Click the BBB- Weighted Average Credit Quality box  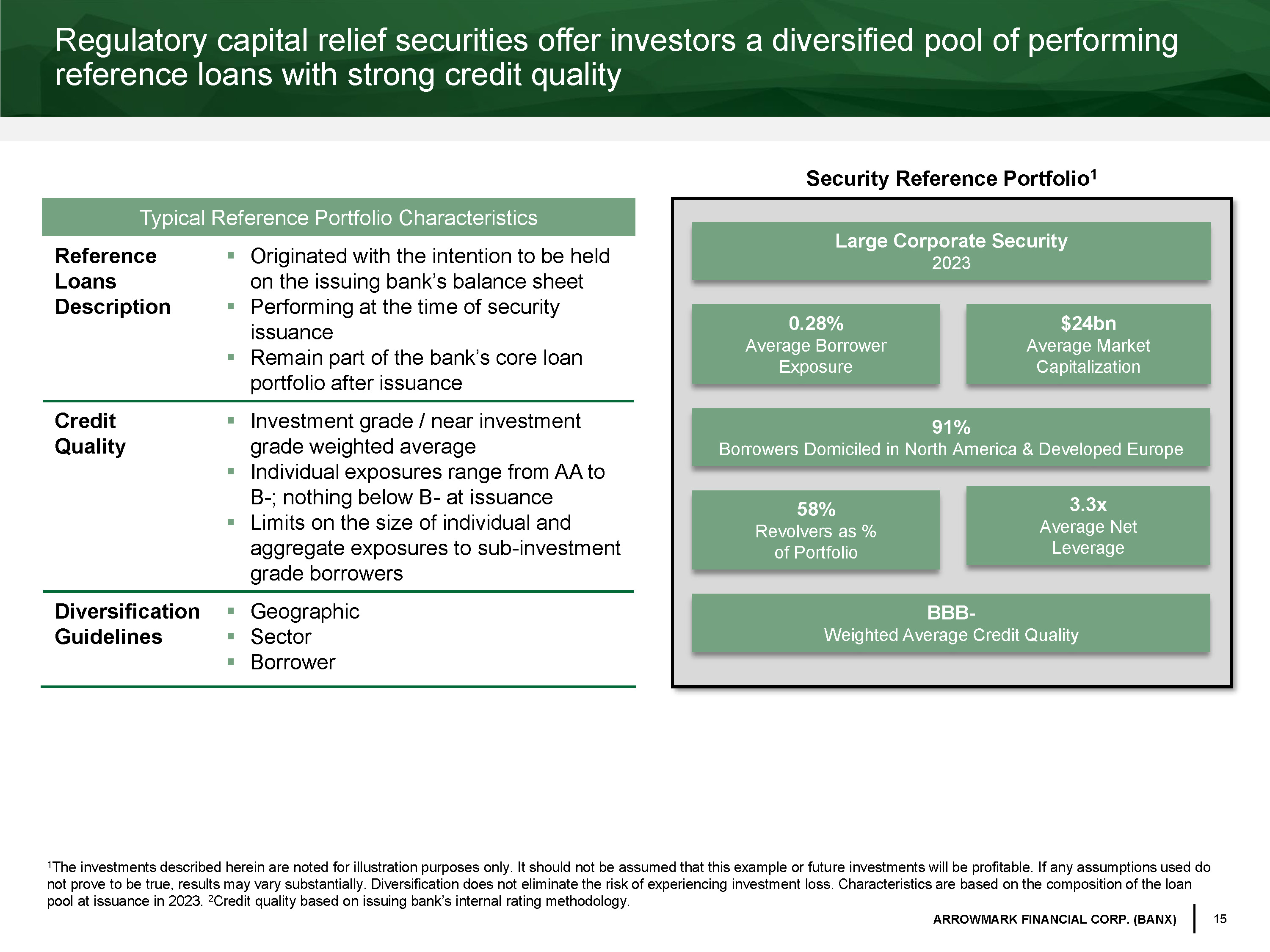click(x=951, y=623)
